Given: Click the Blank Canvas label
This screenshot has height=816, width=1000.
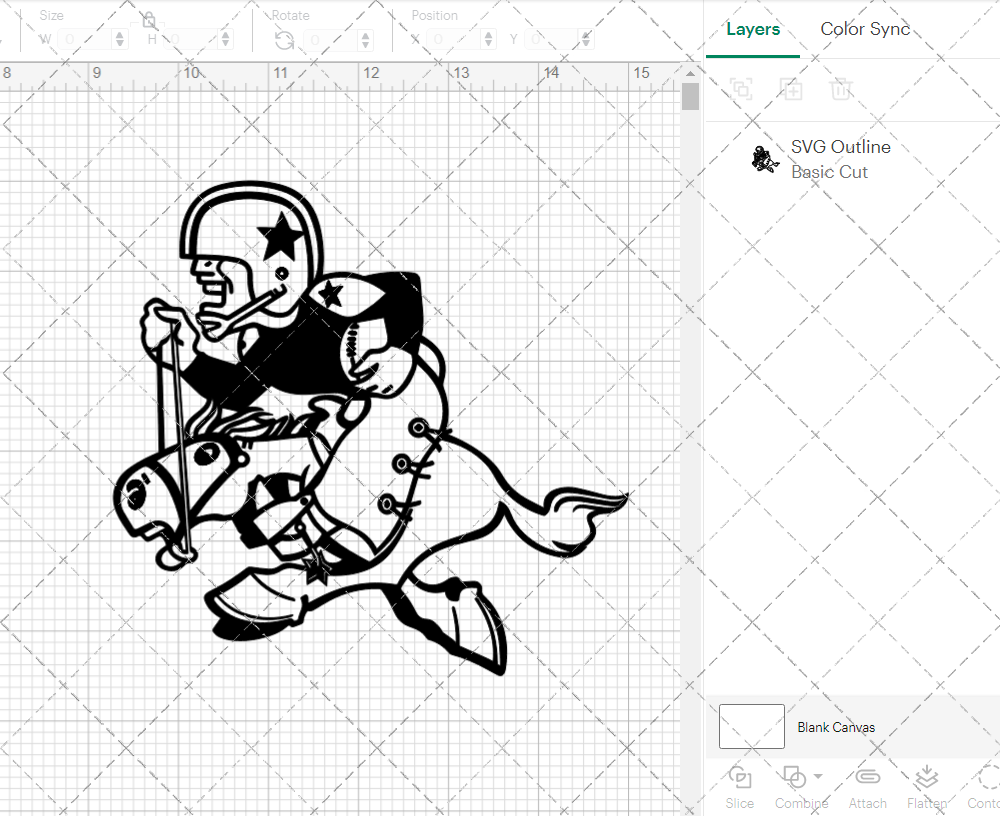Looking at the screenshot, I should pyautogui.click(x=836, y=727).
